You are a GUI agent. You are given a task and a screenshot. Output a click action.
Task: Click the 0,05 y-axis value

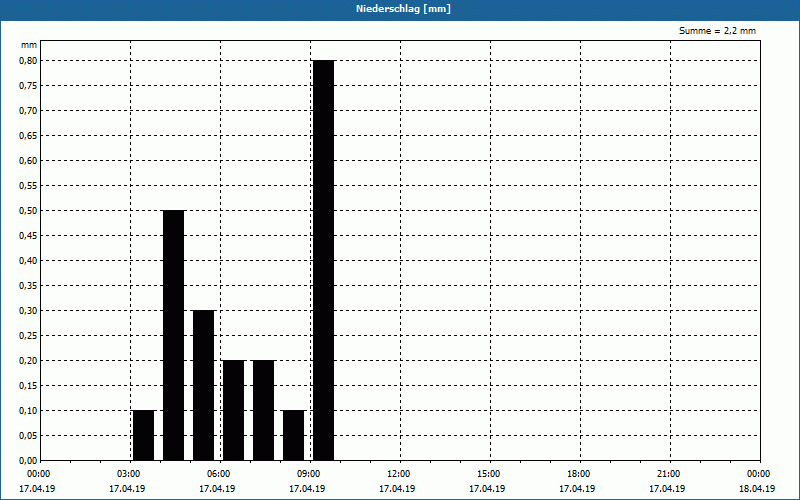(28, 436)
